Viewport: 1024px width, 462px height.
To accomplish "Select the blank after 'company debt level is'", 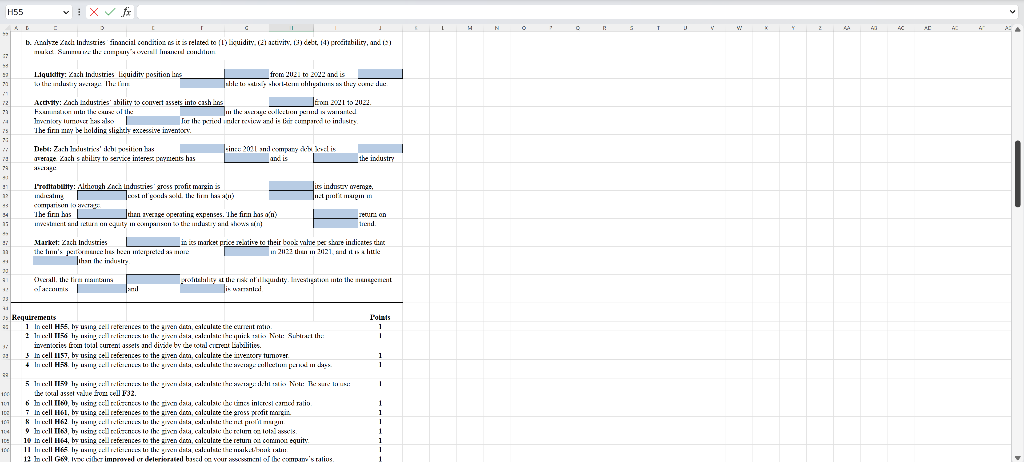I will point(380,149).
